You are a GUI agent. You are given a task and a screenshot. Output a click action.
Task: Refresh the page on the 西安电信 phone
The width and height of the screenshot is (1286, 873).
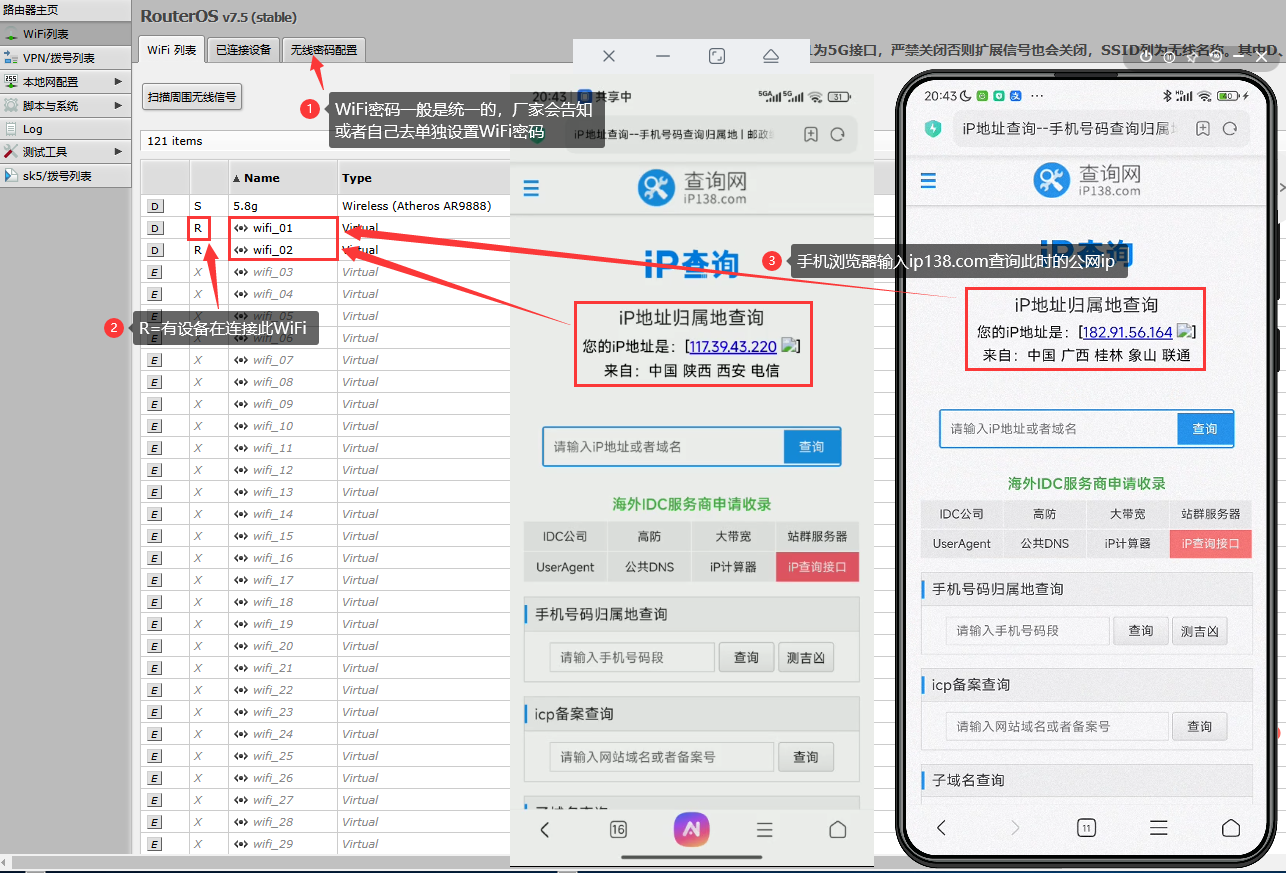coord(838,134)
